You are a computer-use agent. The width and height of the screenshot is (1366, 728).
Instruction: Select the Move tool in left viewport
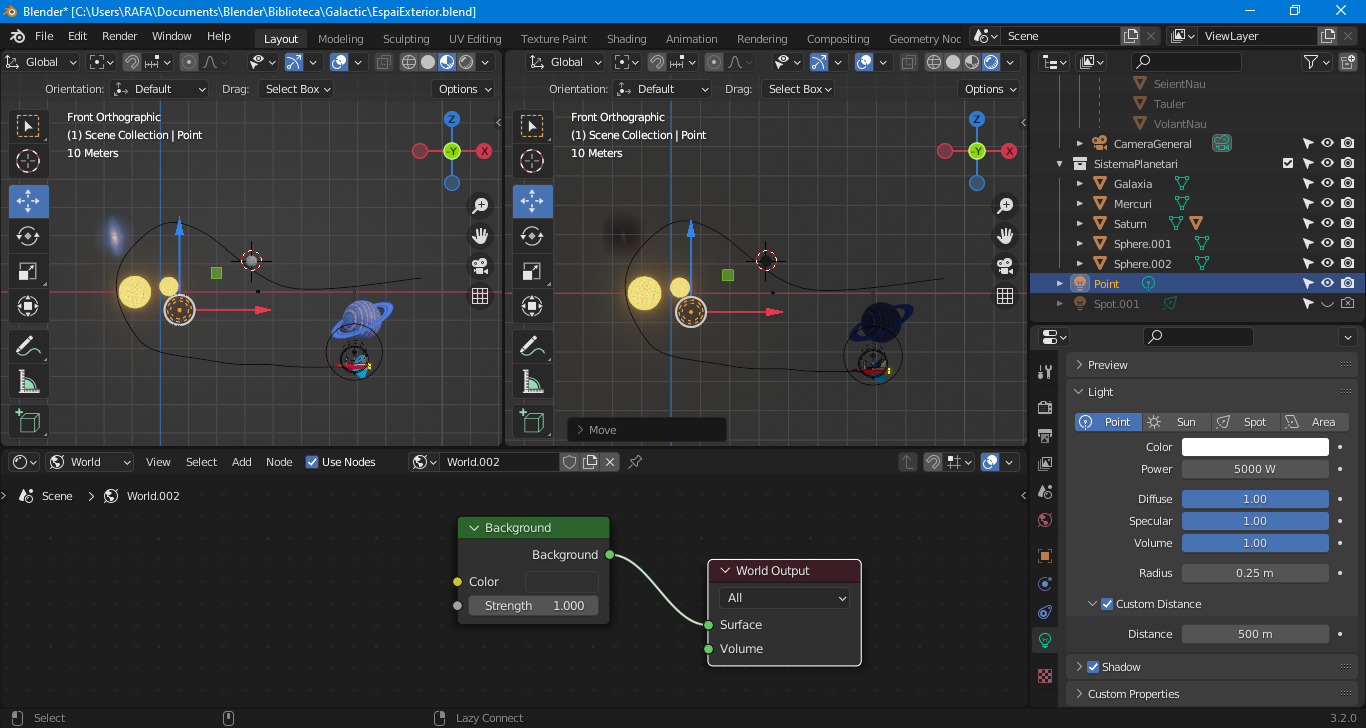click(29, 201)
